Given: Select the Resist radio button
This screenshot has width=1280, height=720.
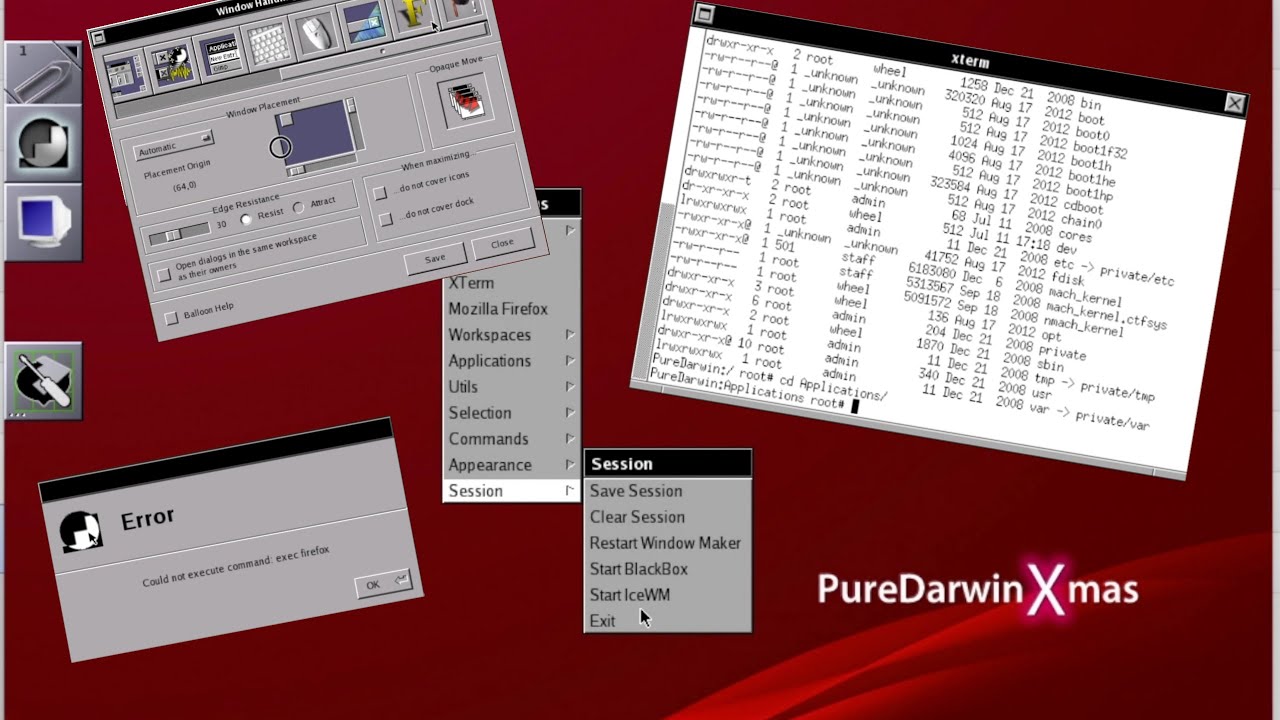Looking at the screenshot, I should (246, 219).
